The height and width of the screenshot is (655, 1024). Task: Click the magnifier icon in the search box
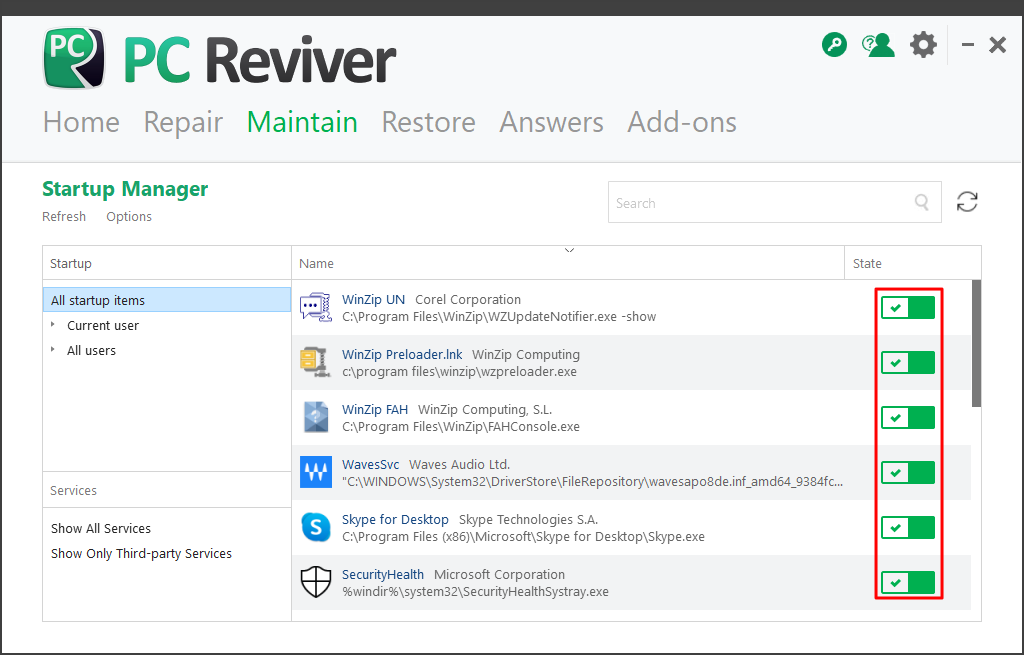pyautogui.click(x=921, y=202)
